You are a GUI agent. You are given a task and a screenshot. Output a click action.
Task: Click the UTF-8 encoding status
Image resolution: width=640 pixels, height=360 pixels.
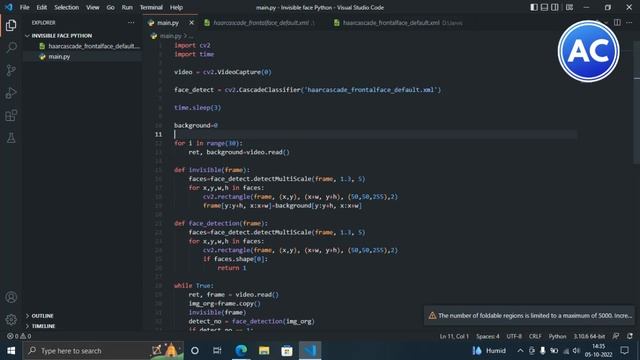click(x=514, y=336)
